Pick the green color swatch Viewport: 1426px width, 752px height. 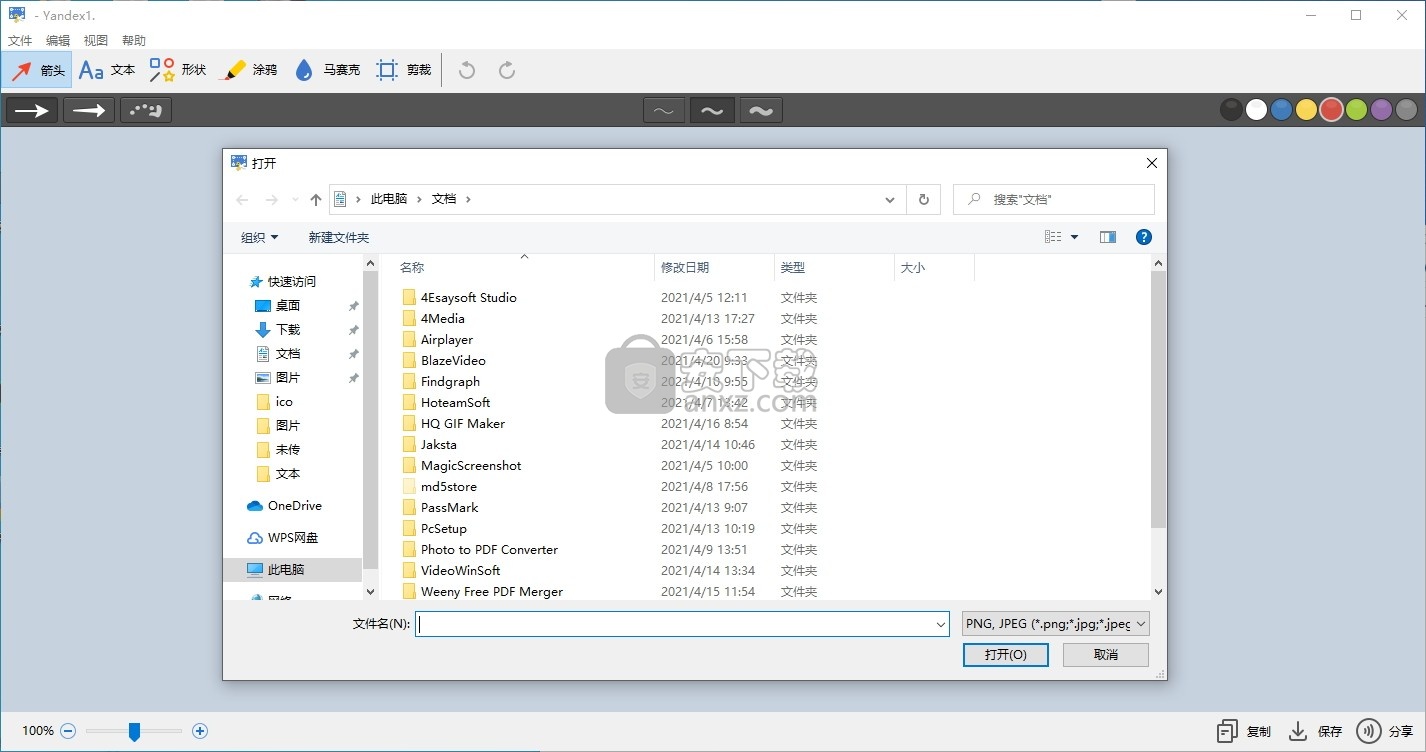(x=1356, y=110)
